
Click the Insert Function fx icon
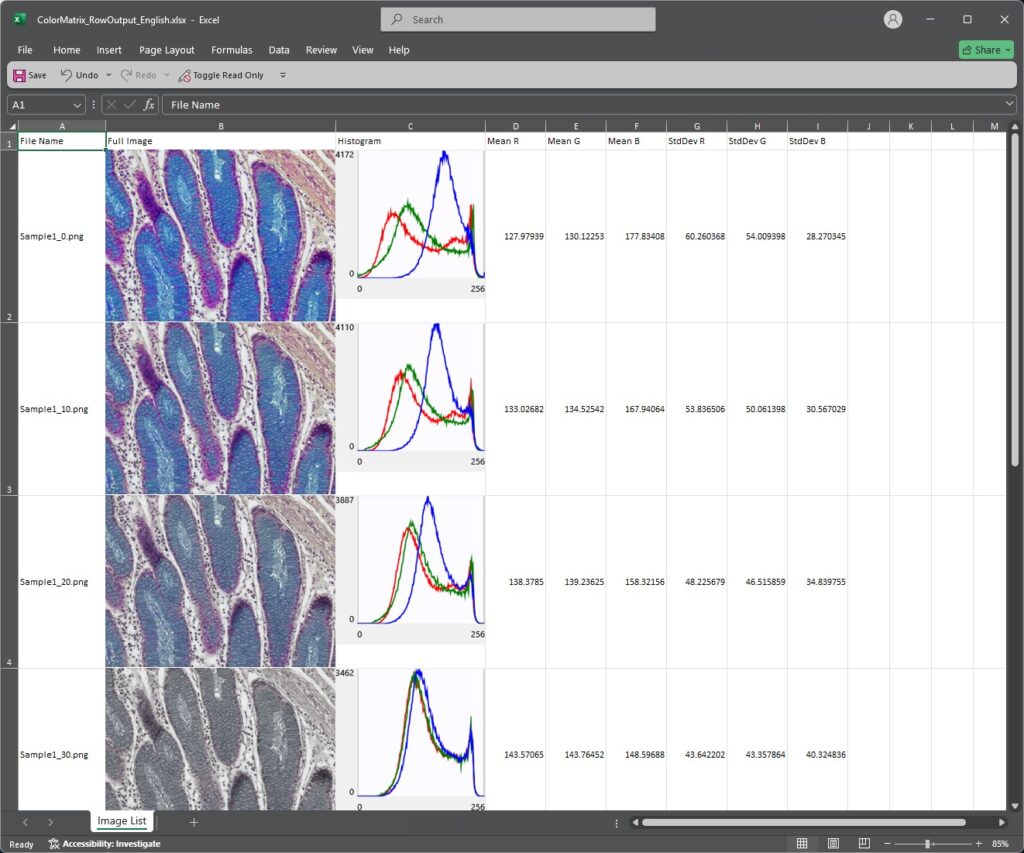(149, 104)
